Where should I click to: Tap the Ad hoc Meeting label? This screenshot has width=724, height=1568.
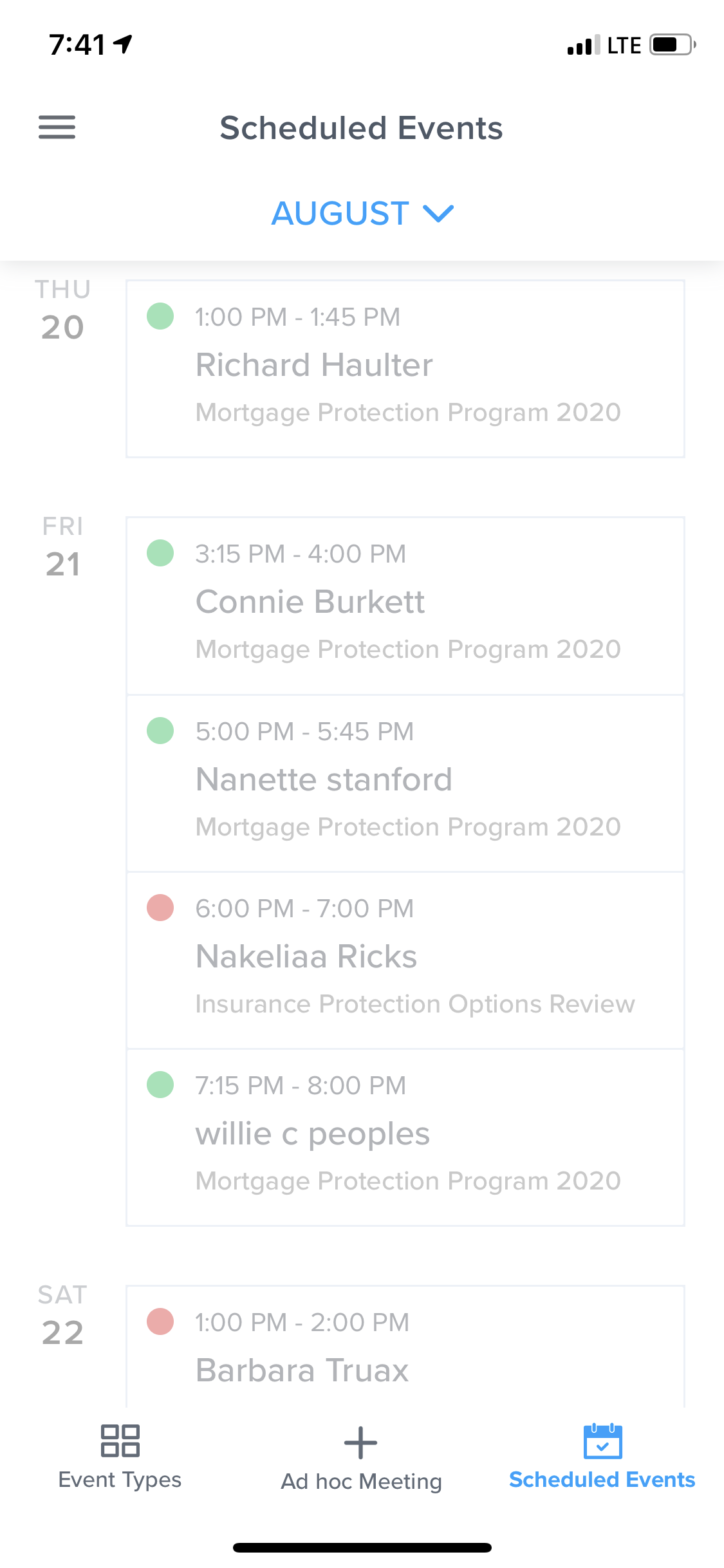click(361, 1481)
